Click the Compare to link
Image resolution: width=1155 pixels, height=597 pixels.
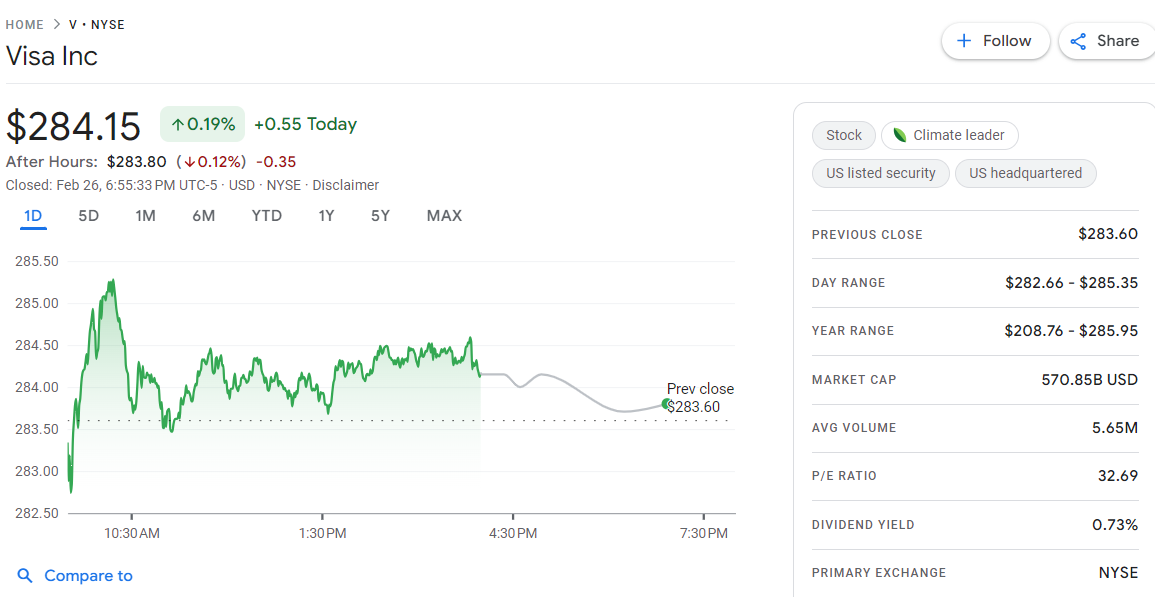[x=88, y=576]
